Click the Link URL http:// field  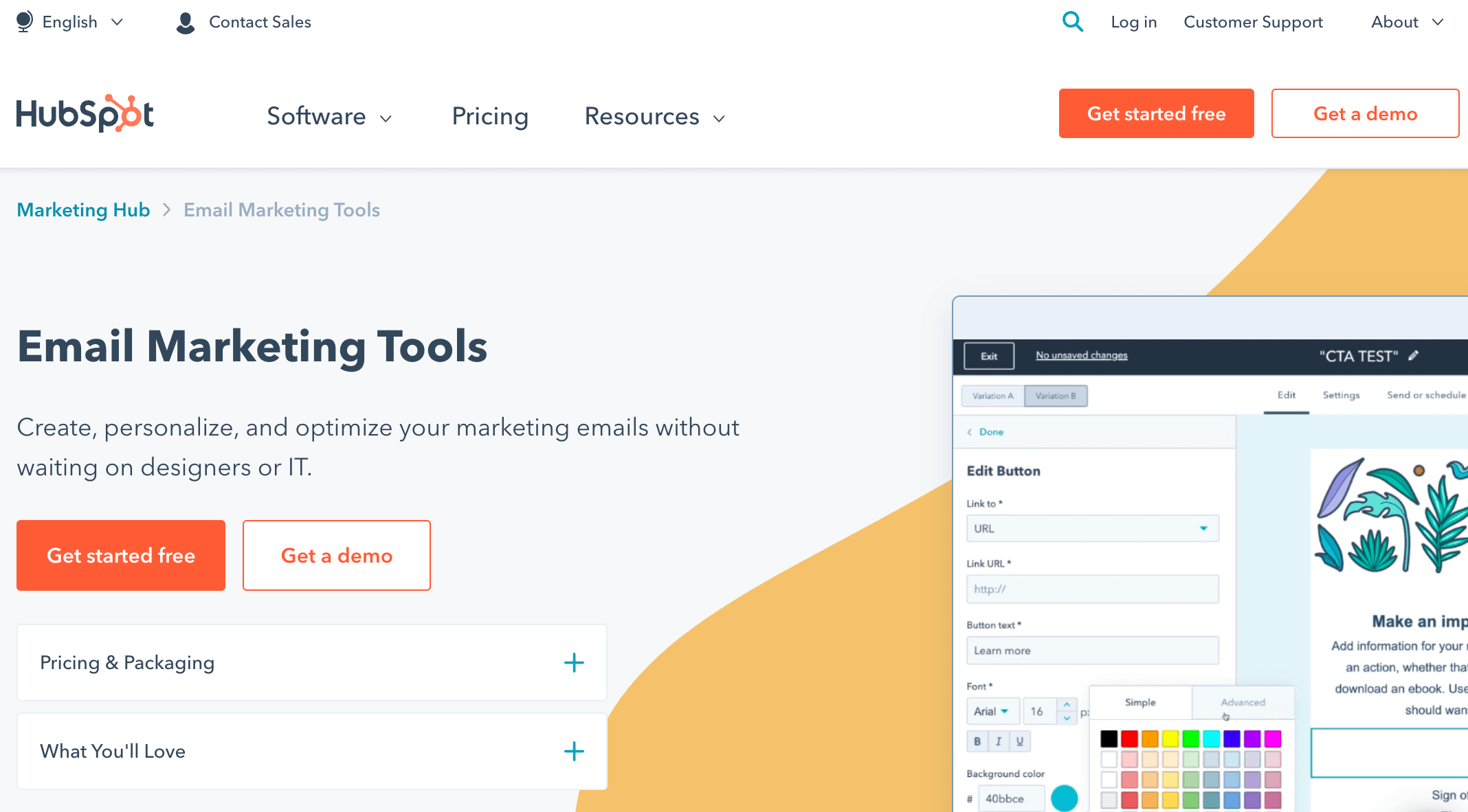1093,589
